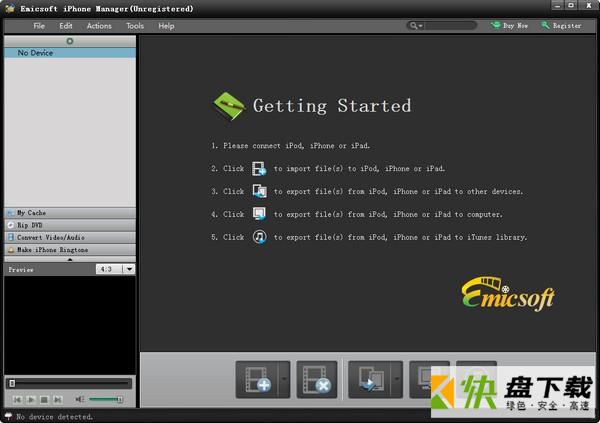Screen dimensions: 600x423
Task: Open the Edit menu
Action: pyautogui.click(x=66, y=26)
